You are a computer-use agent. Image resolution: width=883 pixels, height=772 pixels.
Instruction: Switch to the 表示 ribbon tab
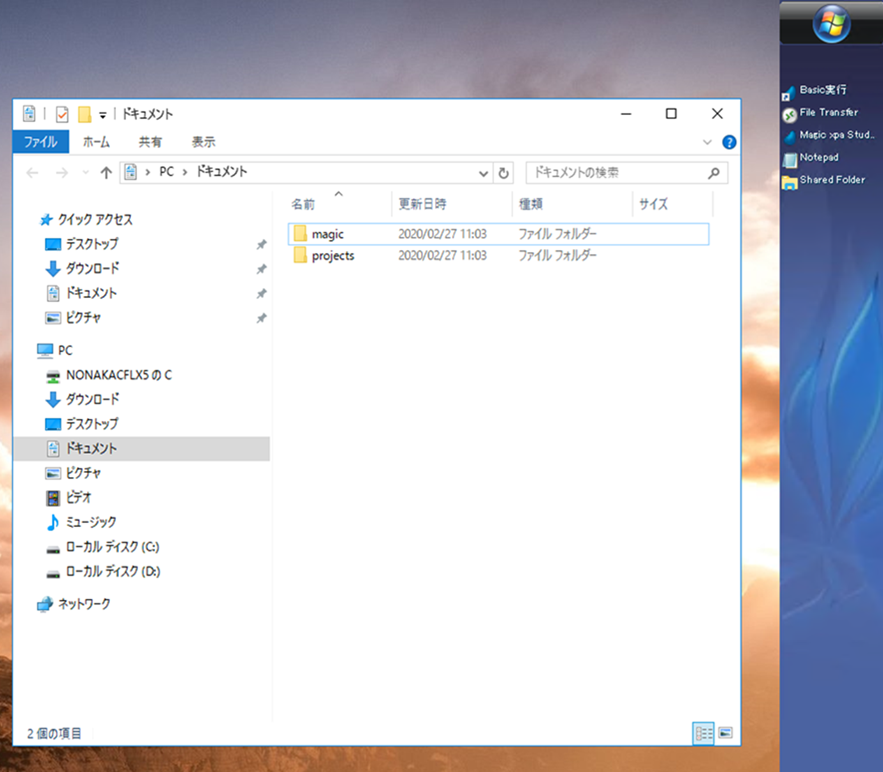point(203,142)
